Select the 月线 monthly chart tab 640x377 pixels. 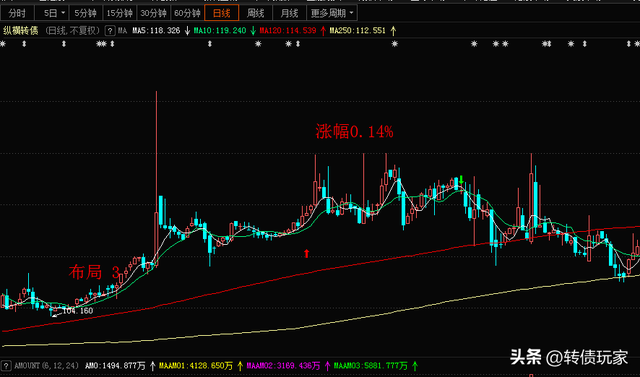pyautogui.click(x=289, y=13)
